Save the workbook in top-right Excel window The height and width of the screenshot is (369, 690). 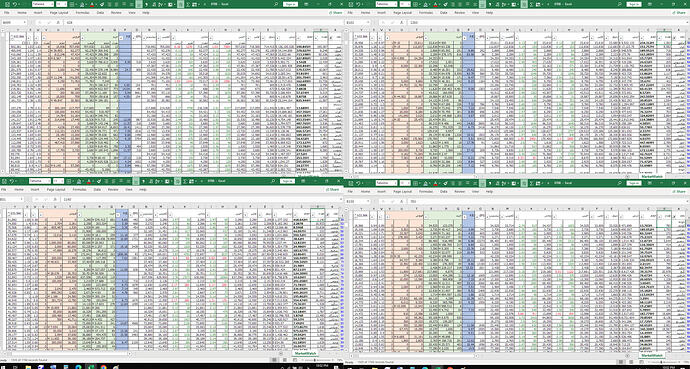351,4
